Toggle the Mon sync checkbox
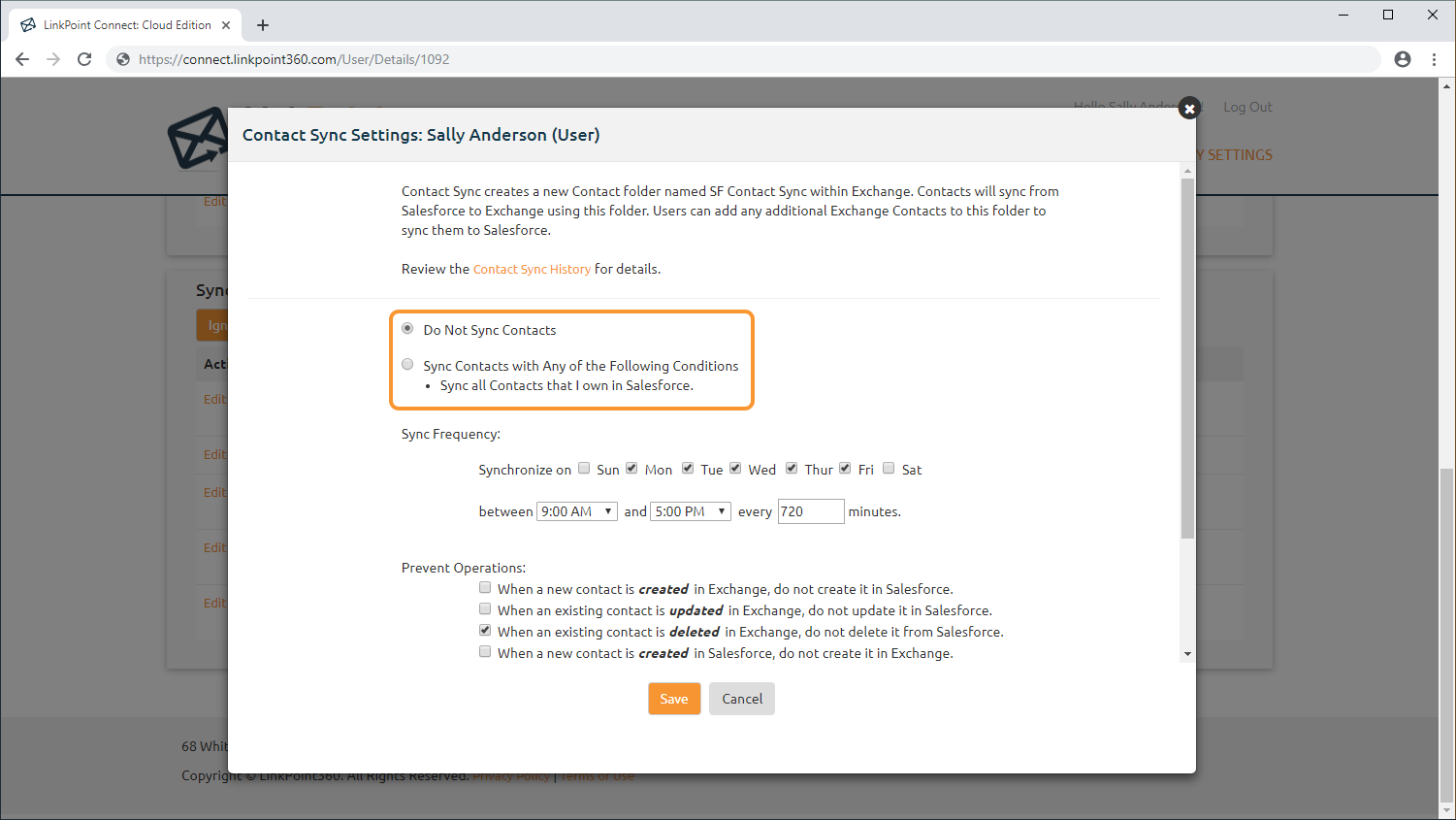The width and height of the screenshot is (1456, 820). (x=631, y=468)
